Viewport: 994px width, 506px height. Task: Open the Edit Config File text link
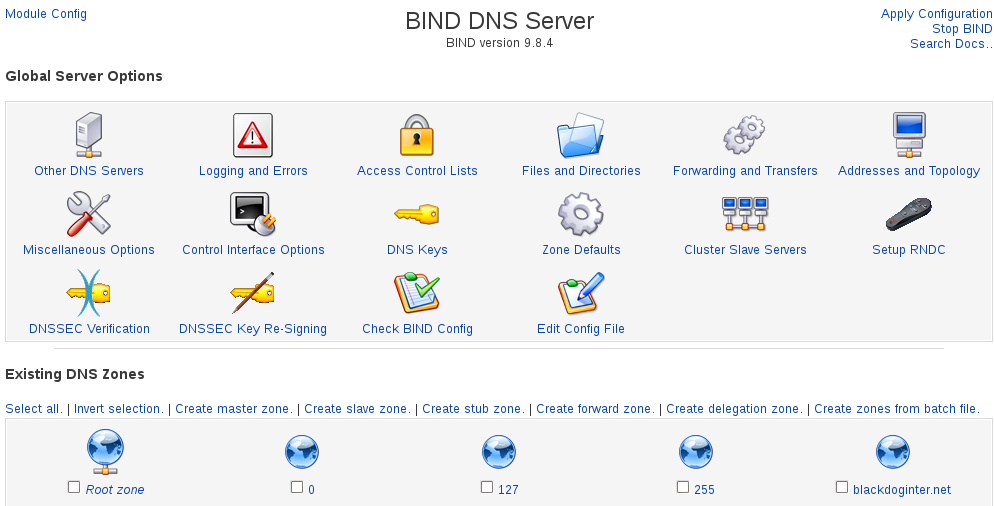pos(581,328)
